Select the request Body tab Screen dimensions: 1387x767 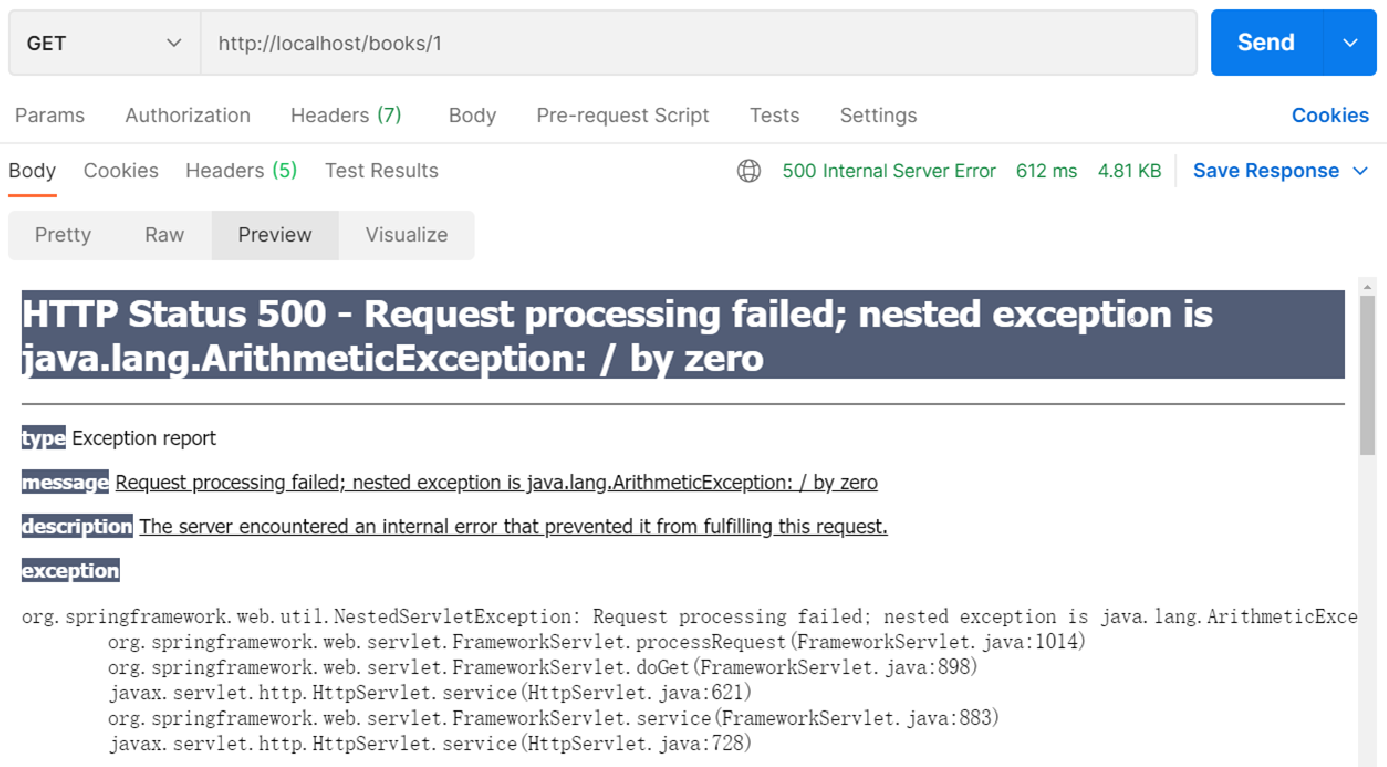tap(472, 115)
